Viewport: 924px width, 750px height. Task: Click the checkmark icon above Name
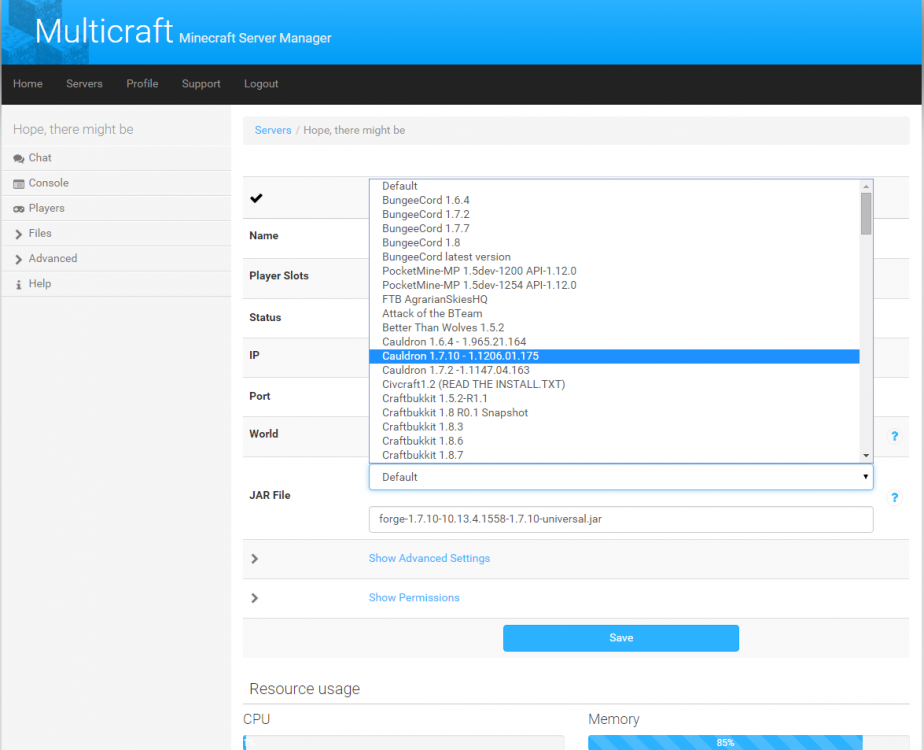[256, 198]
